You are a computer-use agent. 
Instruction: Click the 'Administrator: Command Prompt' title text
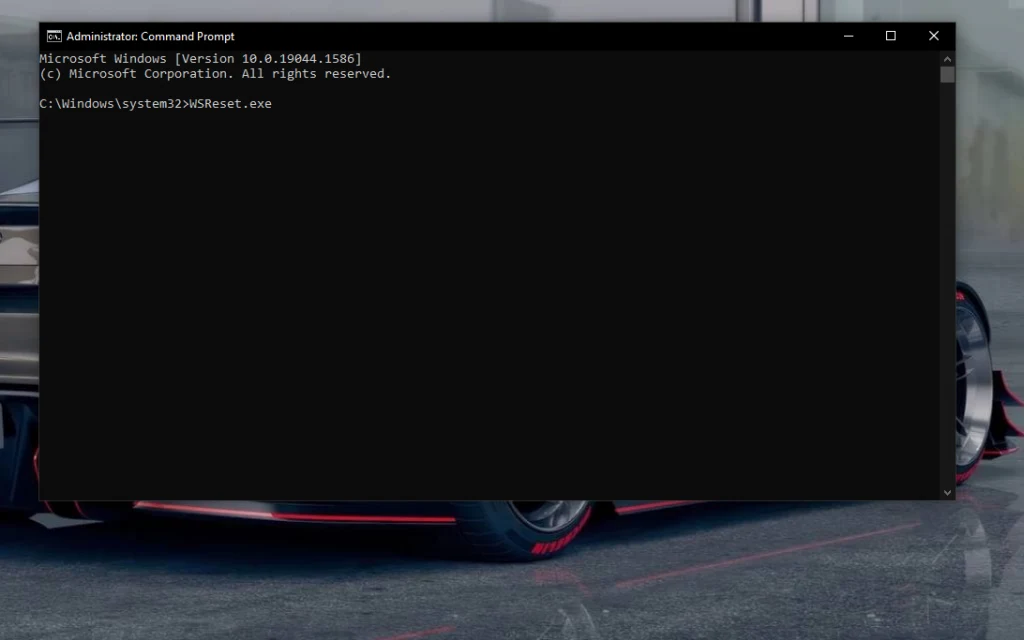tap(150, 36)
